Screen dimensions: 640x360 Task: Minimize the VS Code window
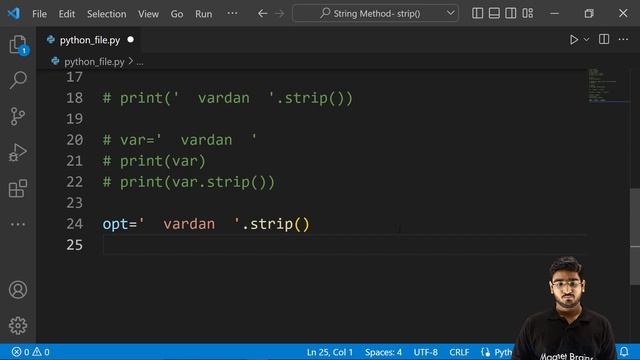coord(554,13)
